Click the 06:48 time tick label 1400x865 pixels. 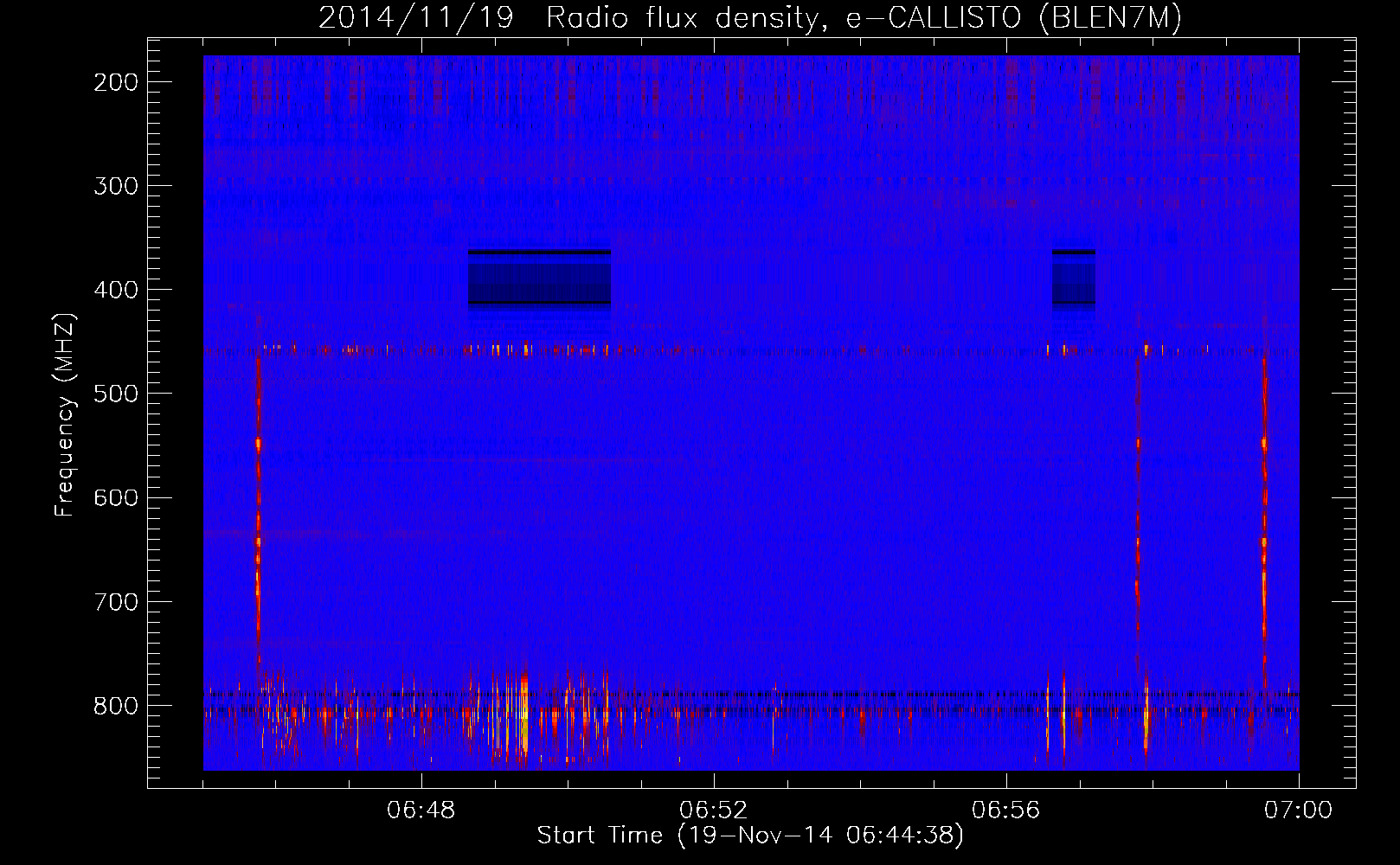(x=421, y=811)
